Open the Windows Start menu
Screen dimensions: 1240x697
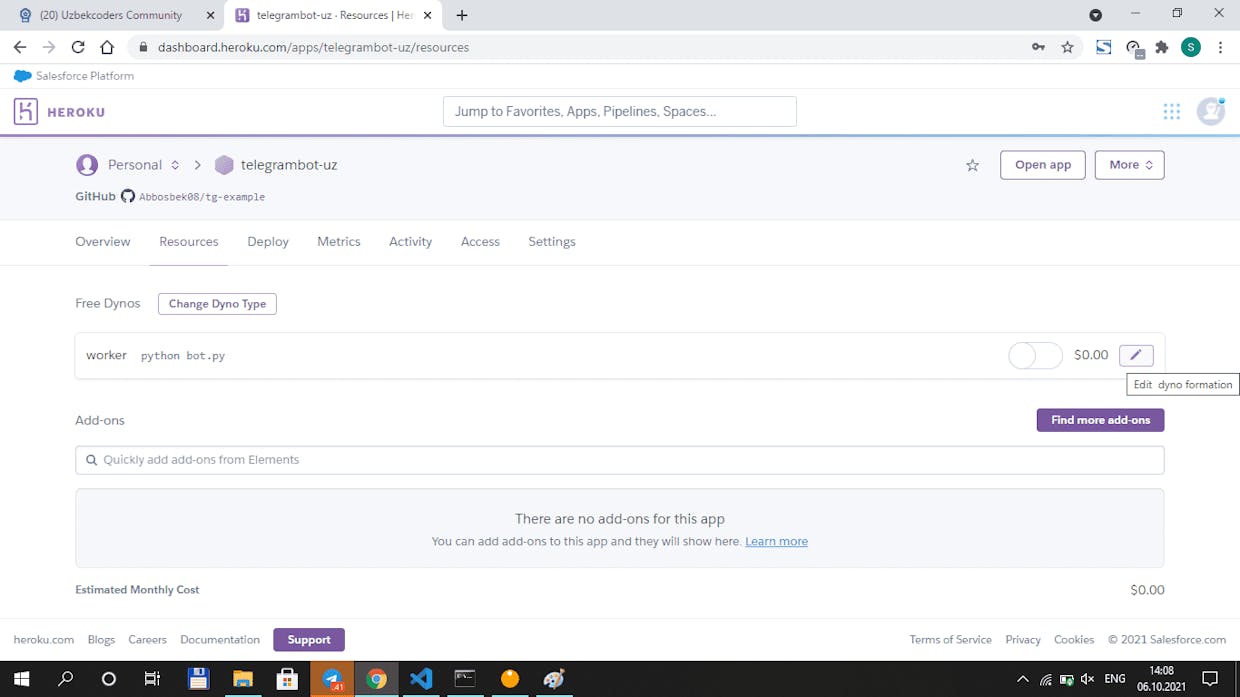21,679
